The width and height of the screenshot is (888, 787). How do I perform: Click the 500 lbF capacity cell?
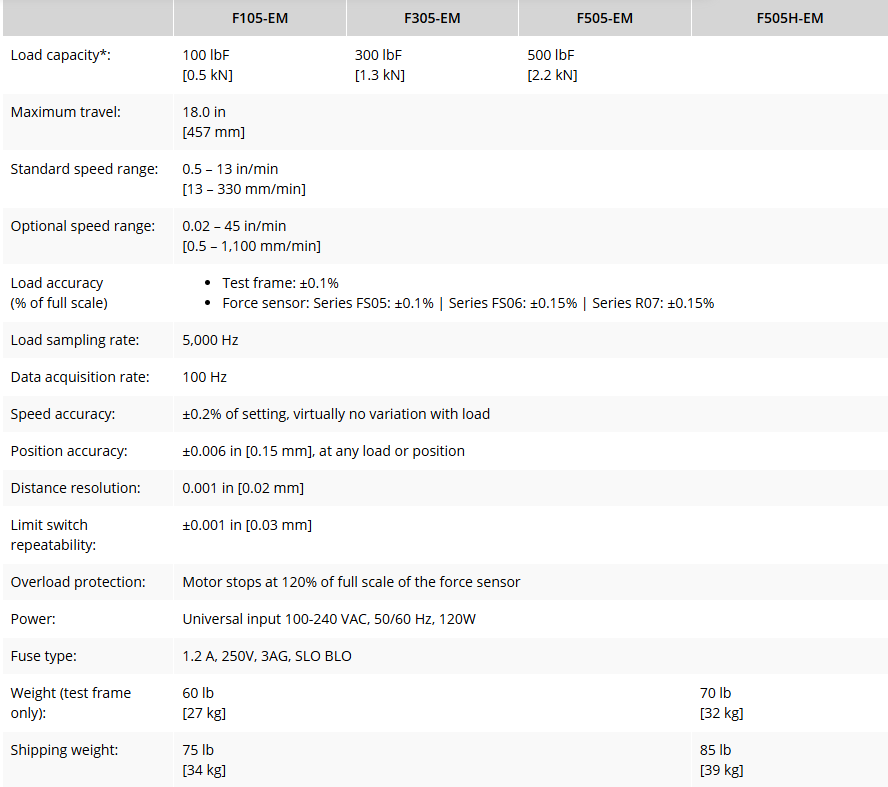point(552,65)
